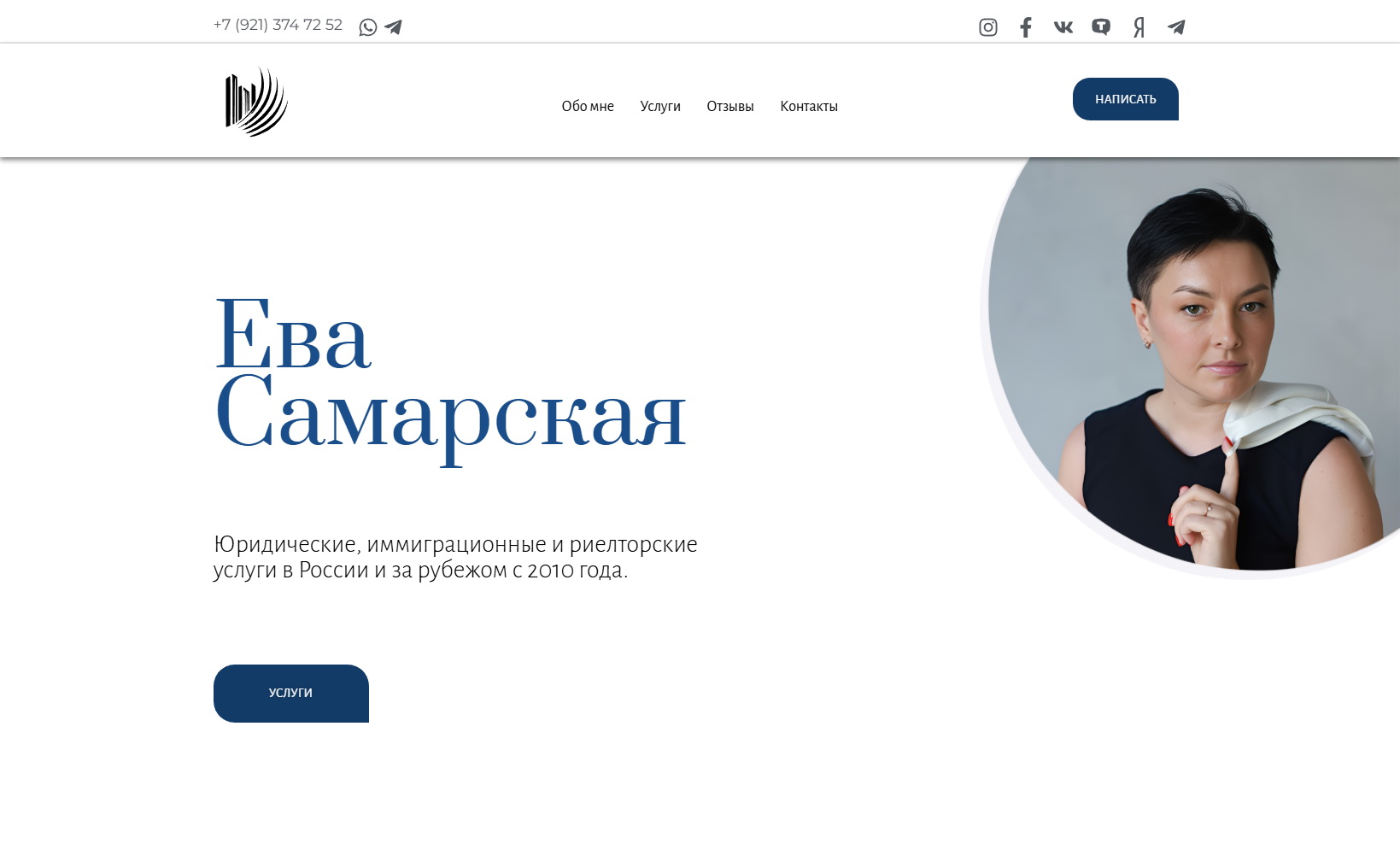
Task: Message via WhatsApp icon near phone number
Action: click(368, 27)
